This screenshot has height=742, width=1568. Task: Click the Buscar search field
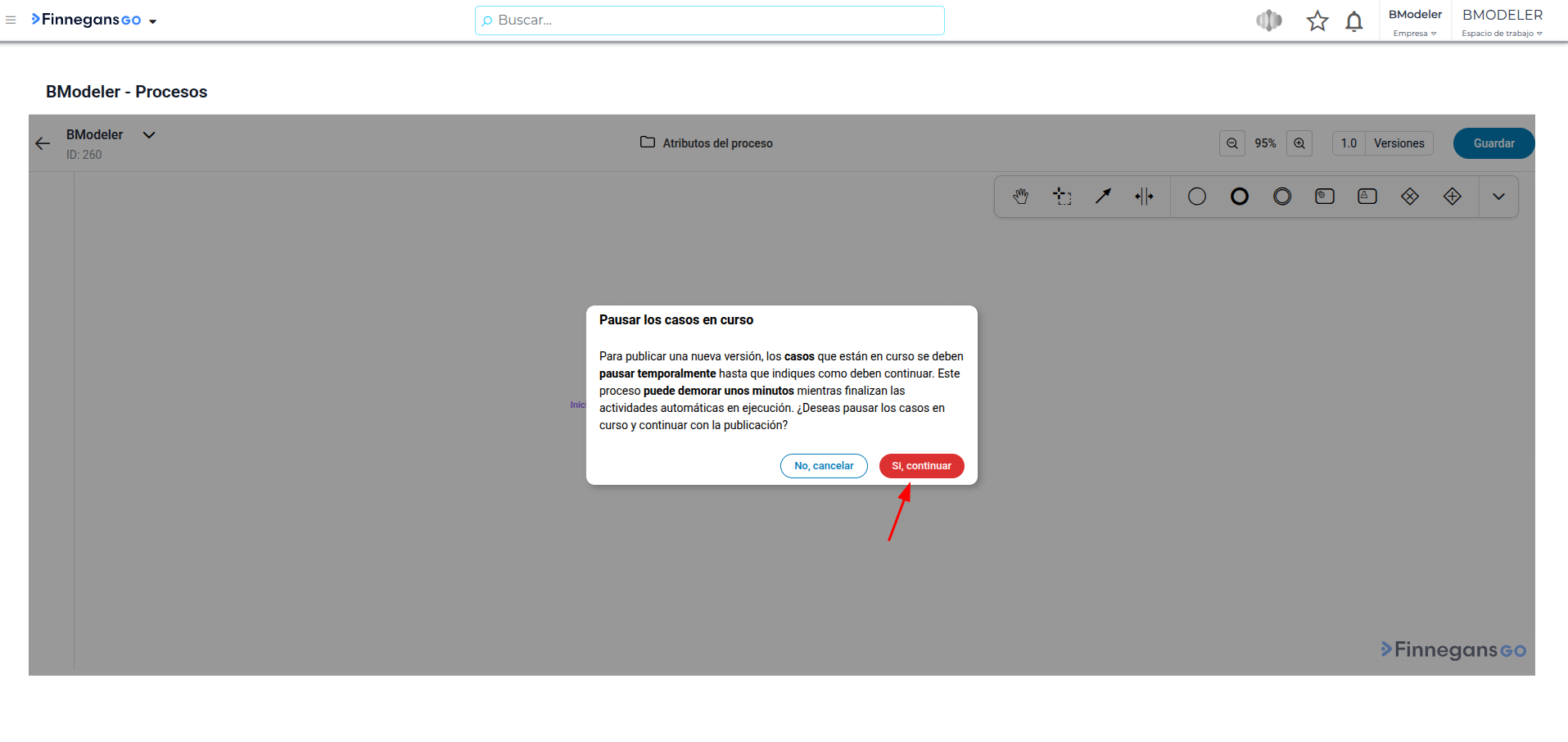(x=710, y=20)
